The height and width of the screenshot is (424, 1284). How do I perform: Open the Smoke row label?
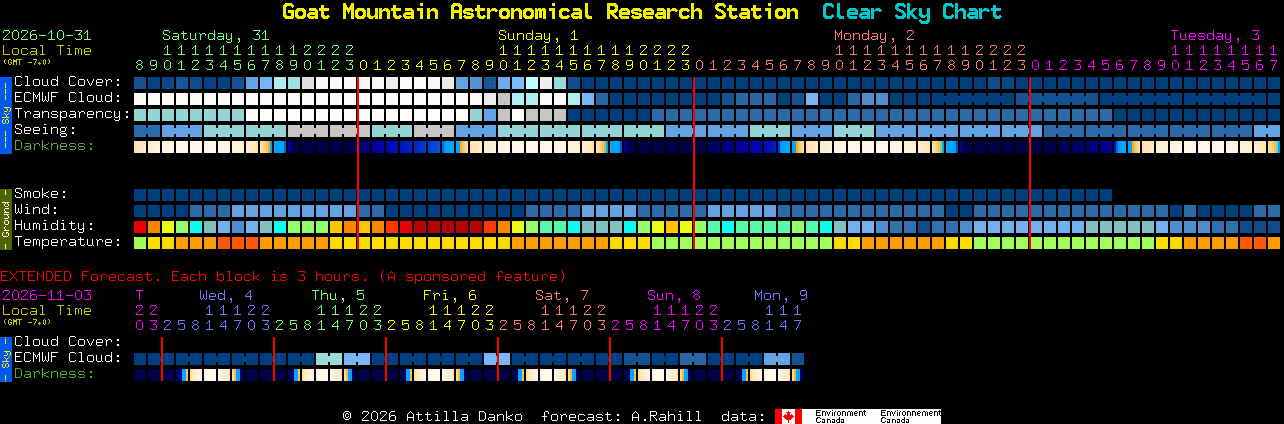[41, 194]
